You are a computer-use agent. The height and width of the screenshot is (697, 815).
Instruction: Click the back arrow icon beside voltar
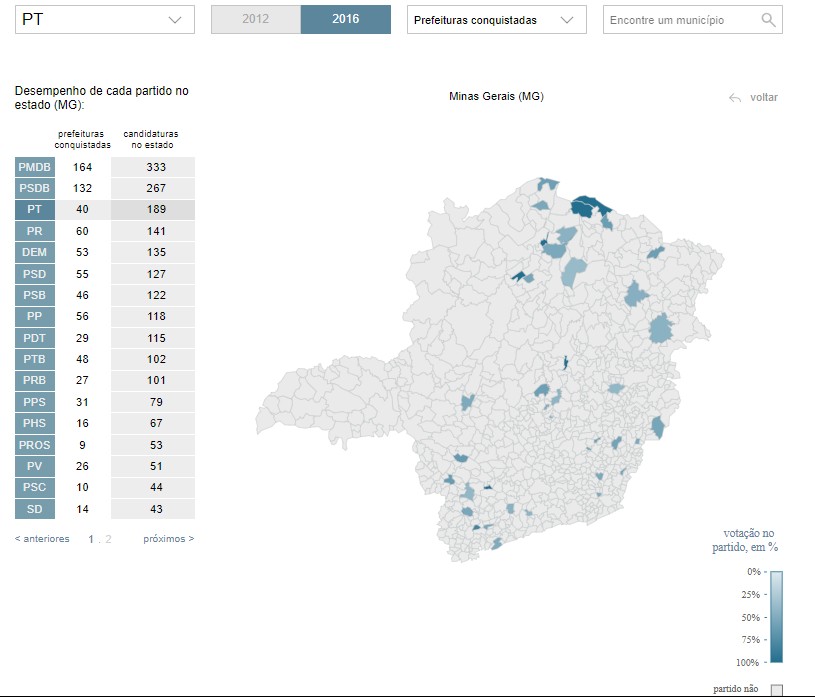(x=735, y=98)
